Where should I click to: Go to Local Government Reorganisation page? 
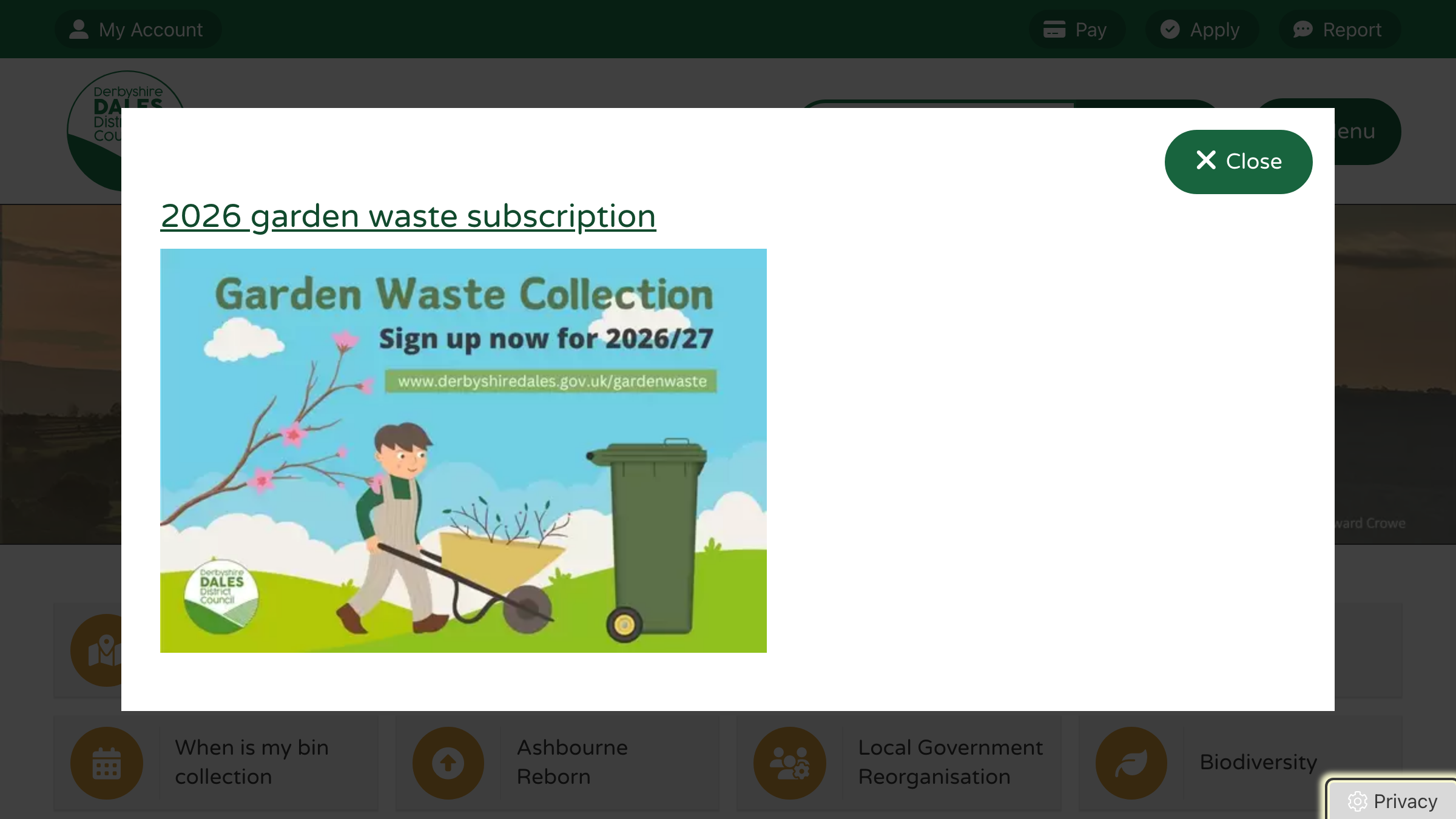[950, 762]
